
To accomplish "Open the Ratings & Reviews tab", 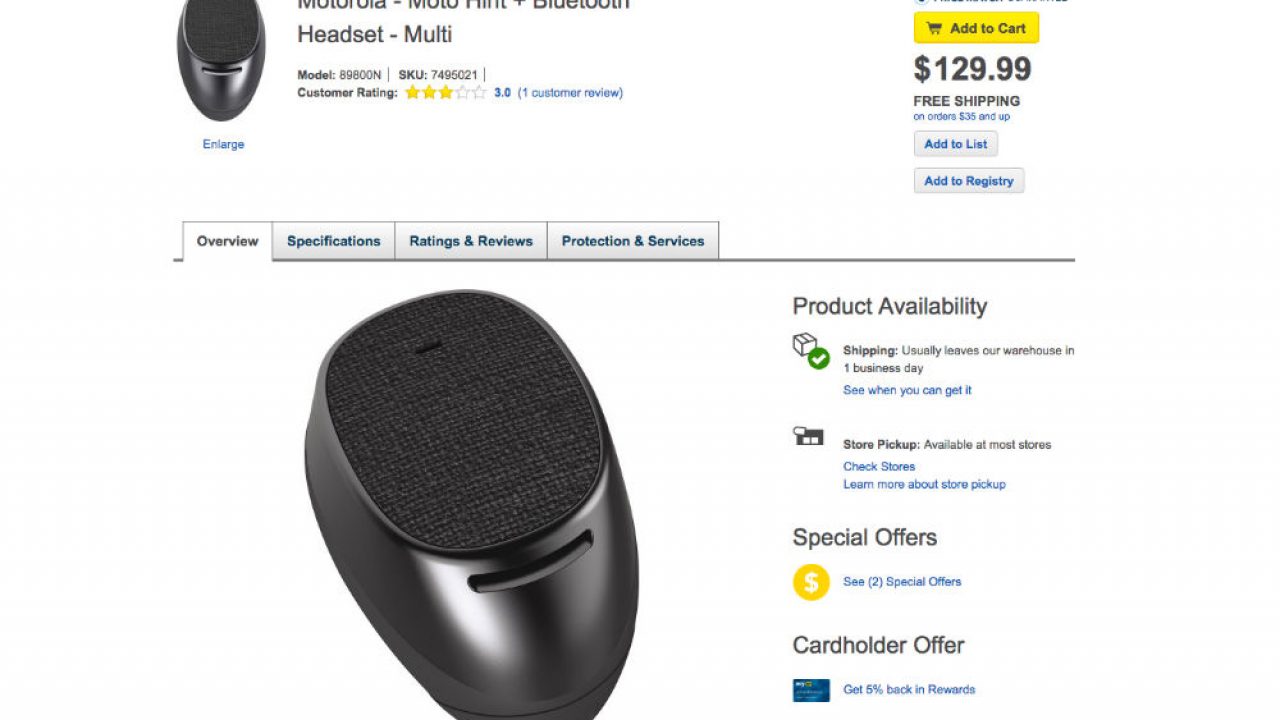I will click(471, 241).
